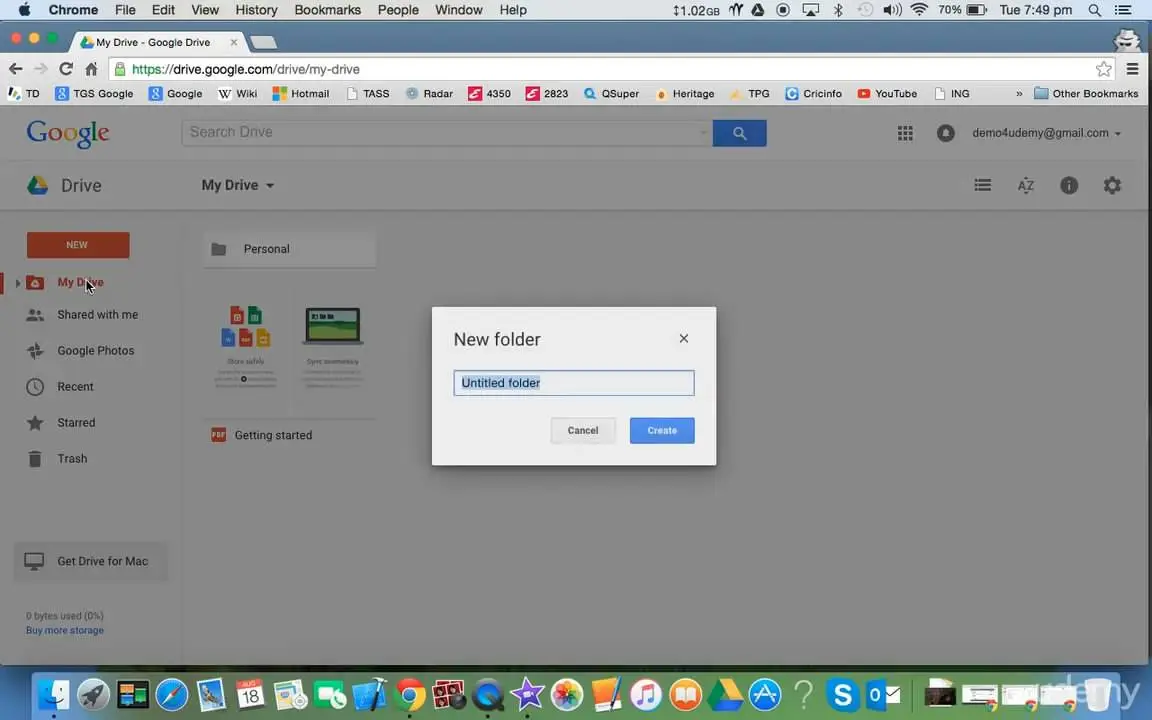
Task: Open the YouTube bookmark
Action: coord(888,93)
